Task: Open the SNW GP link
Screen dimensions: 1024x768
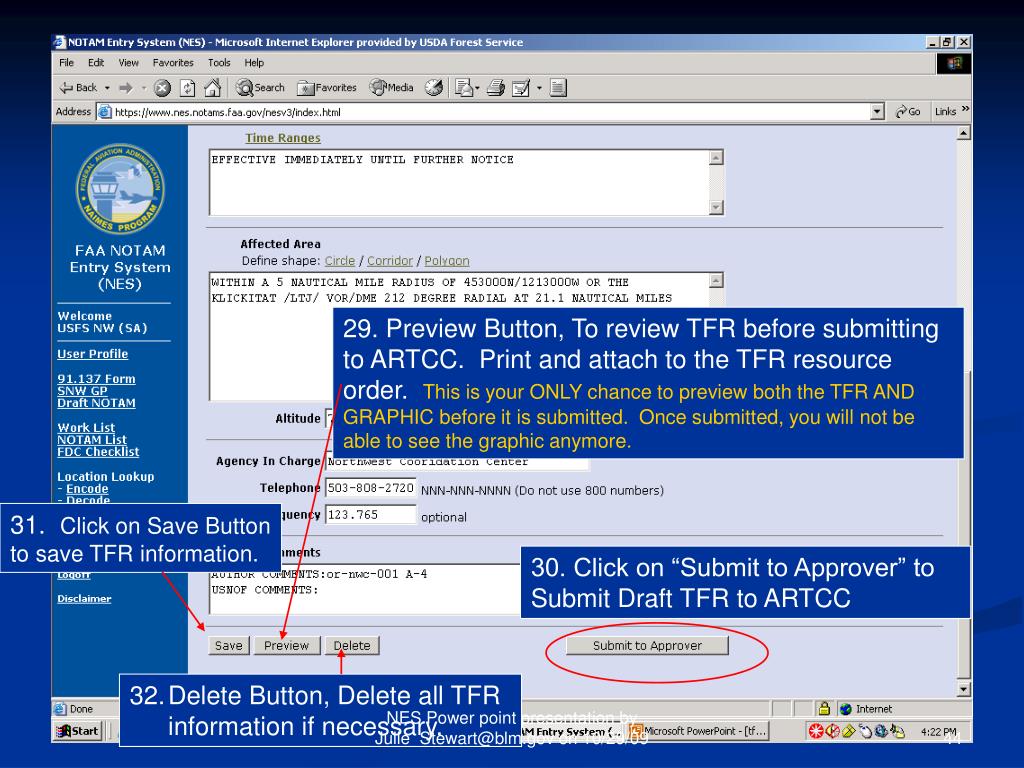Action: [82, 391]
